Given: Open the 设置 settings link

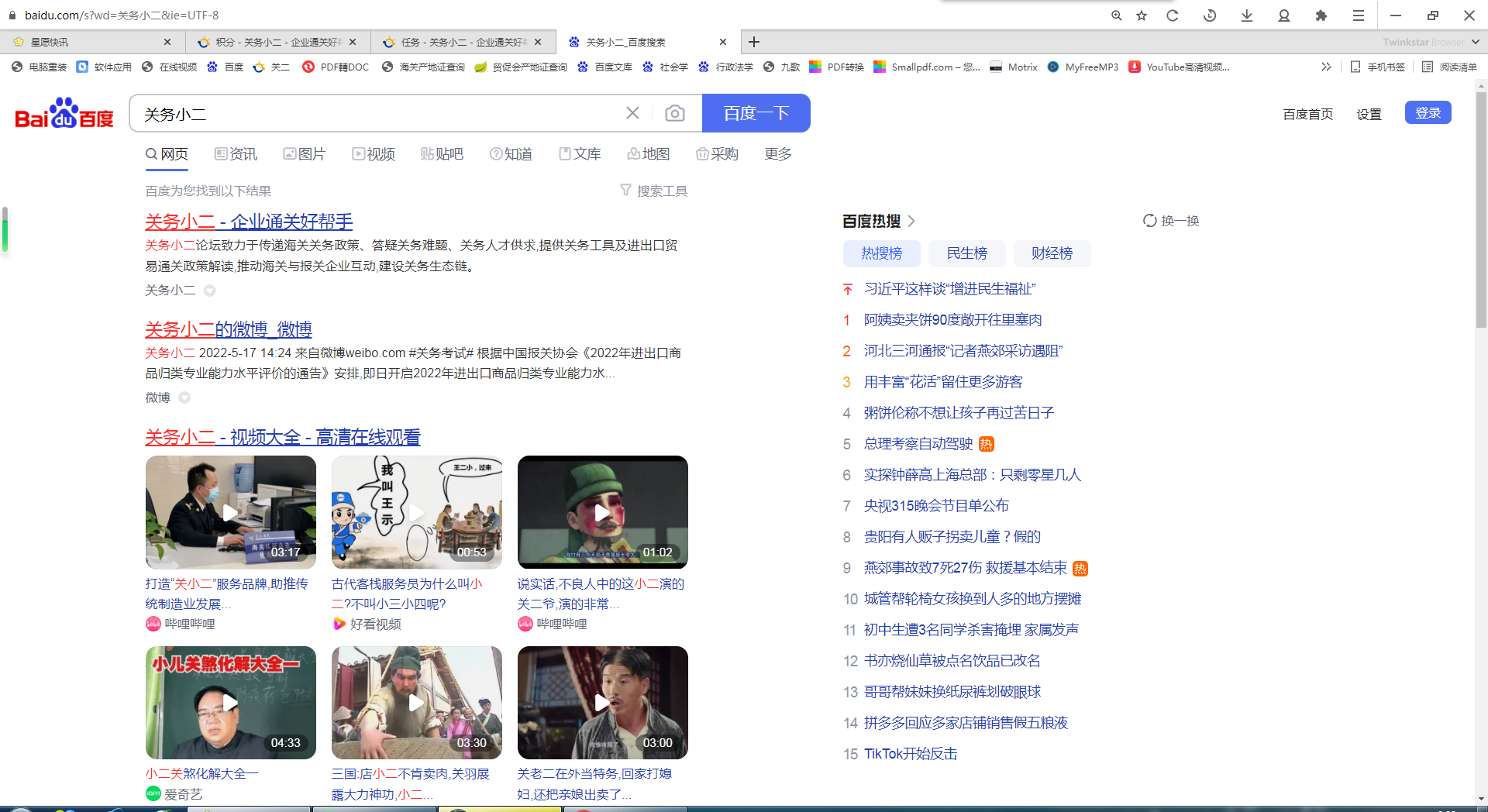Looking at the screenshot, I should click(1369, 114).
